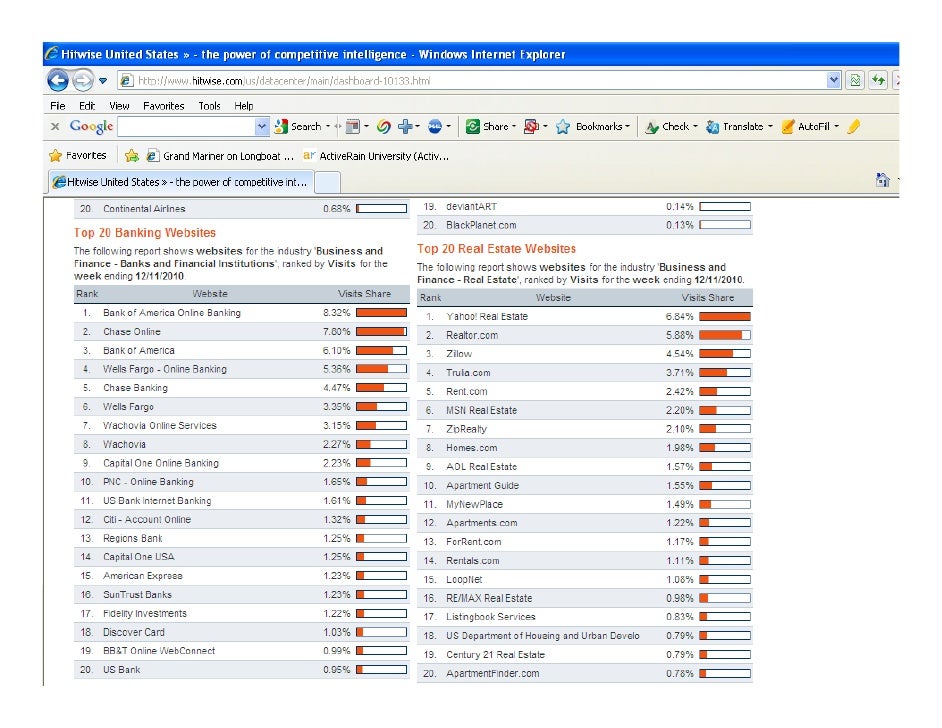This screenshot has height=728, width=942.
Task: Click the Chase Online entry
Action: pos(132,332)
